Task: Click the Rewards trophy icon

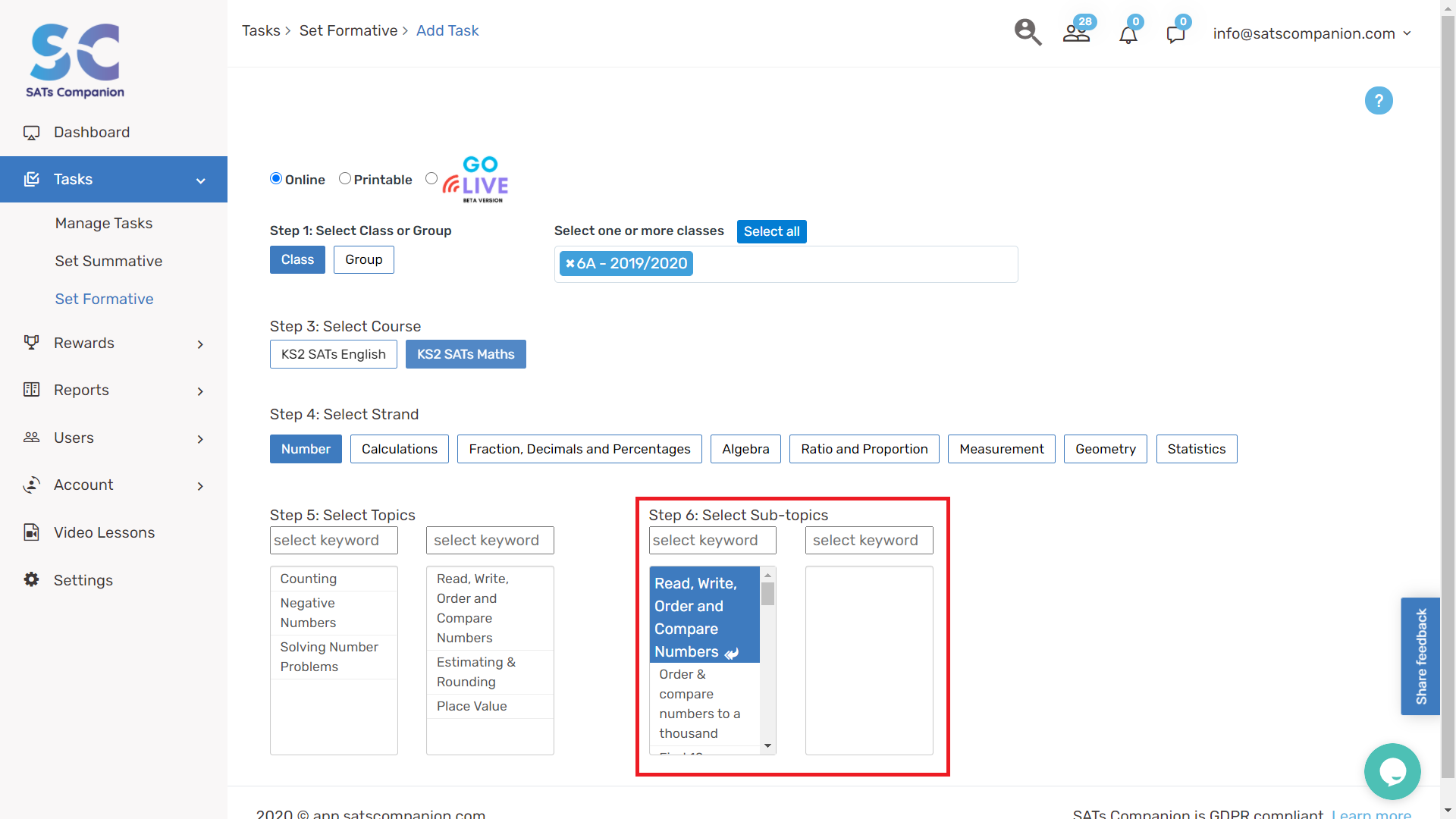Action: 31,343
